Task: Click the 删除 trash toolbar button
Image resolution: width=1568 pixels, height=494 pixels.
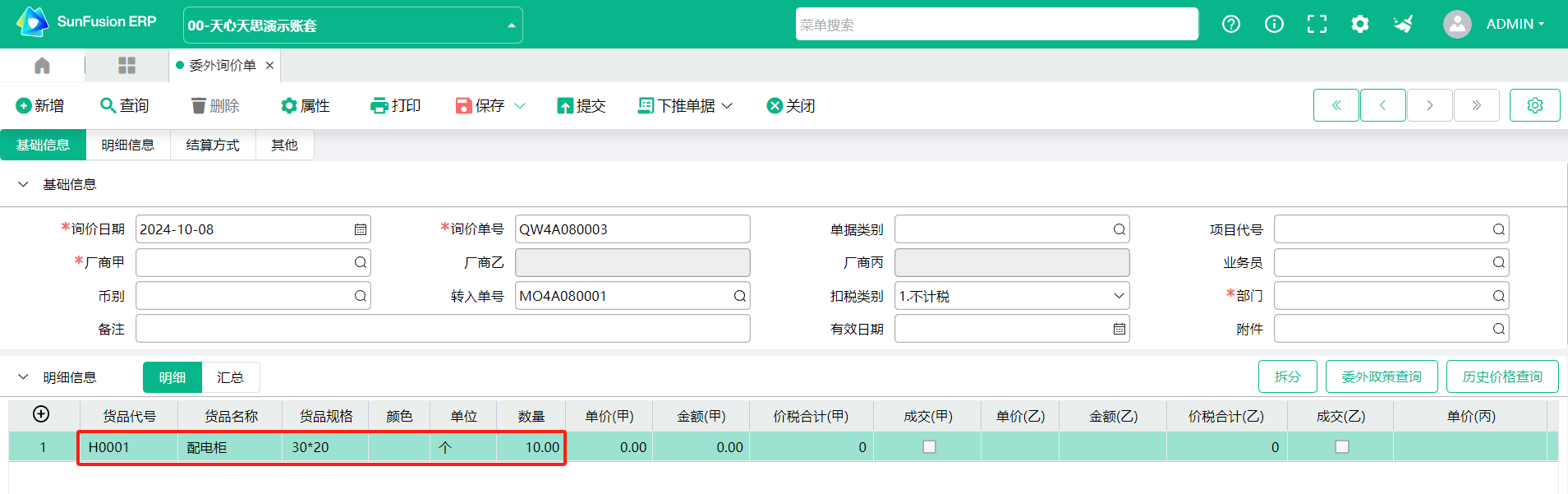Action: pyautogui.click(x=215, y=105)
